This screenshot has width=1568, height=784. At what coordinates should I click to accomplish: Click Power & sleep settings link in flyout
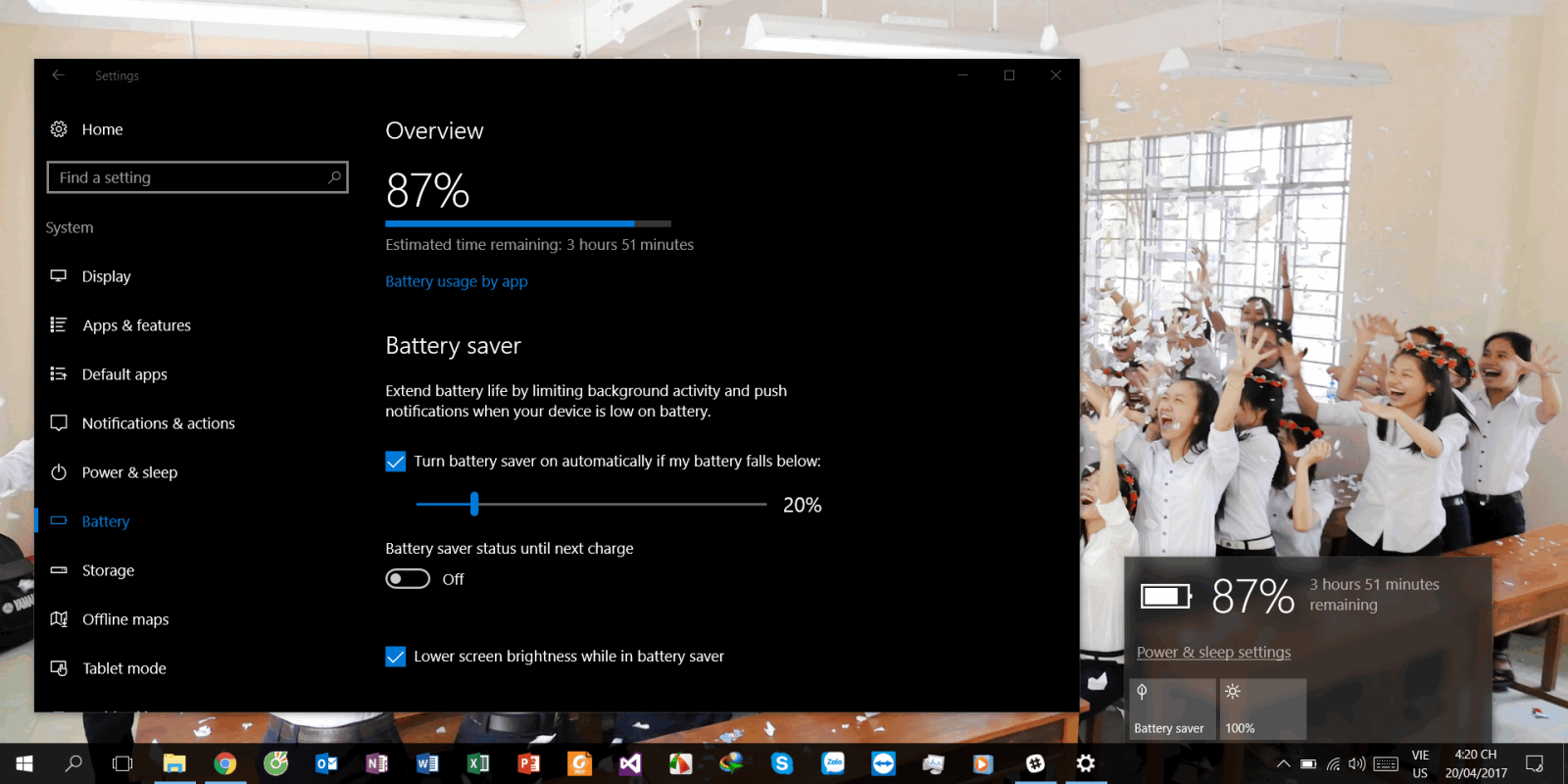pos(1213,653)
